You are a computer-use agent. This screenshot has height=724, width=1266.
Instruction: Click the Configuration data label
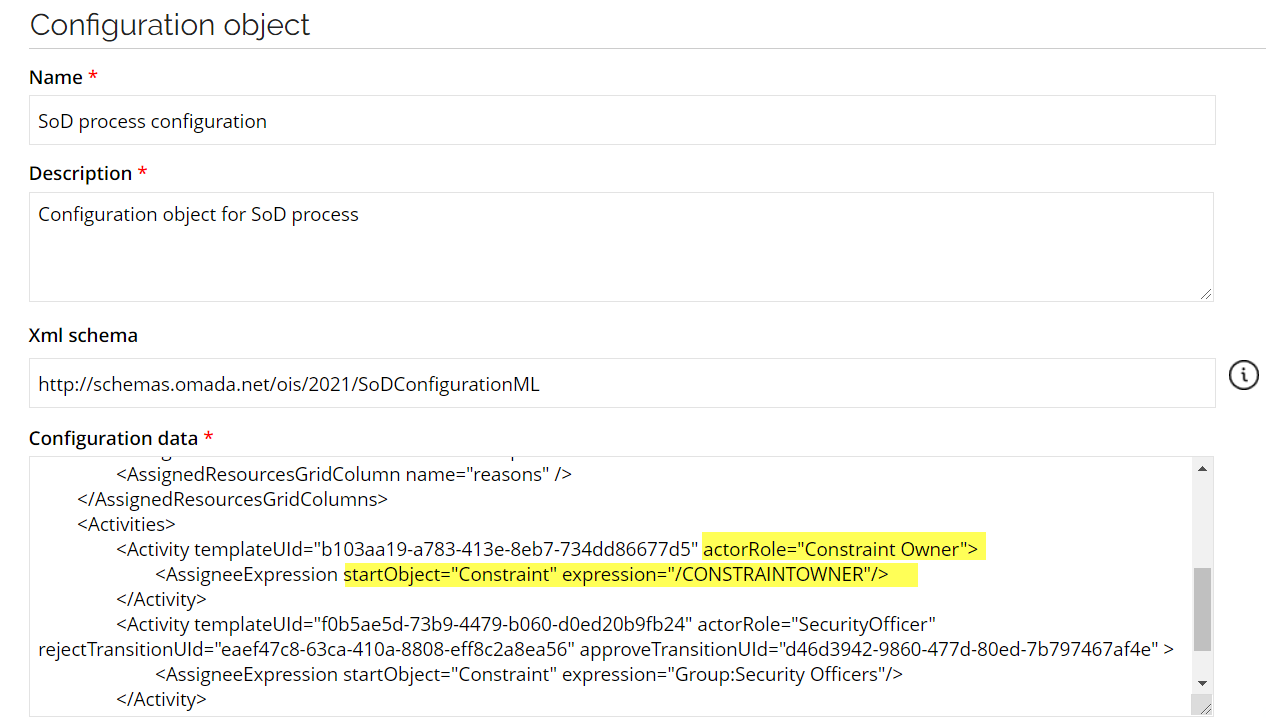click(x=114, y=438)
